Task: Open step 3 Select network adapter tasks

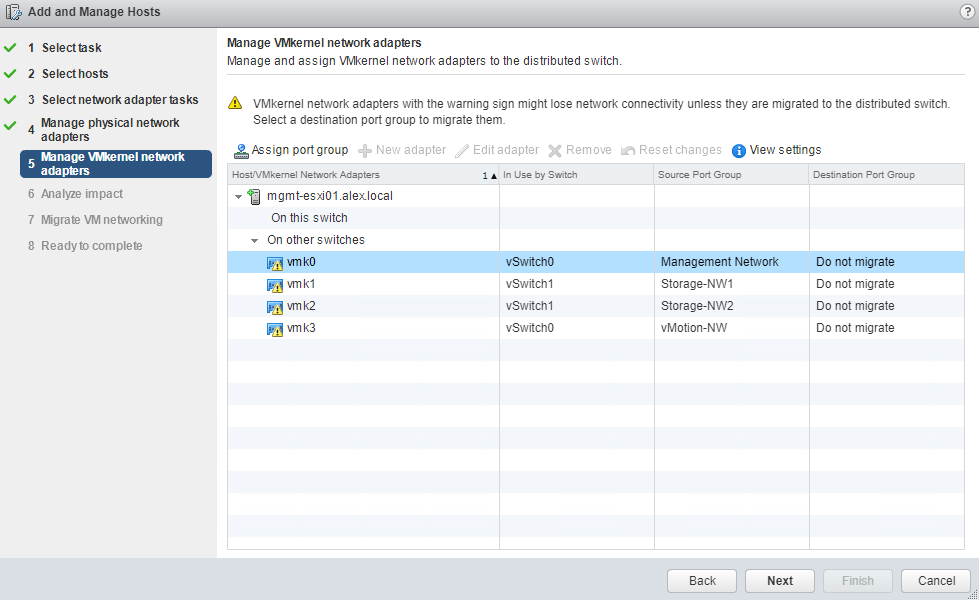Action: click(120, 100)
